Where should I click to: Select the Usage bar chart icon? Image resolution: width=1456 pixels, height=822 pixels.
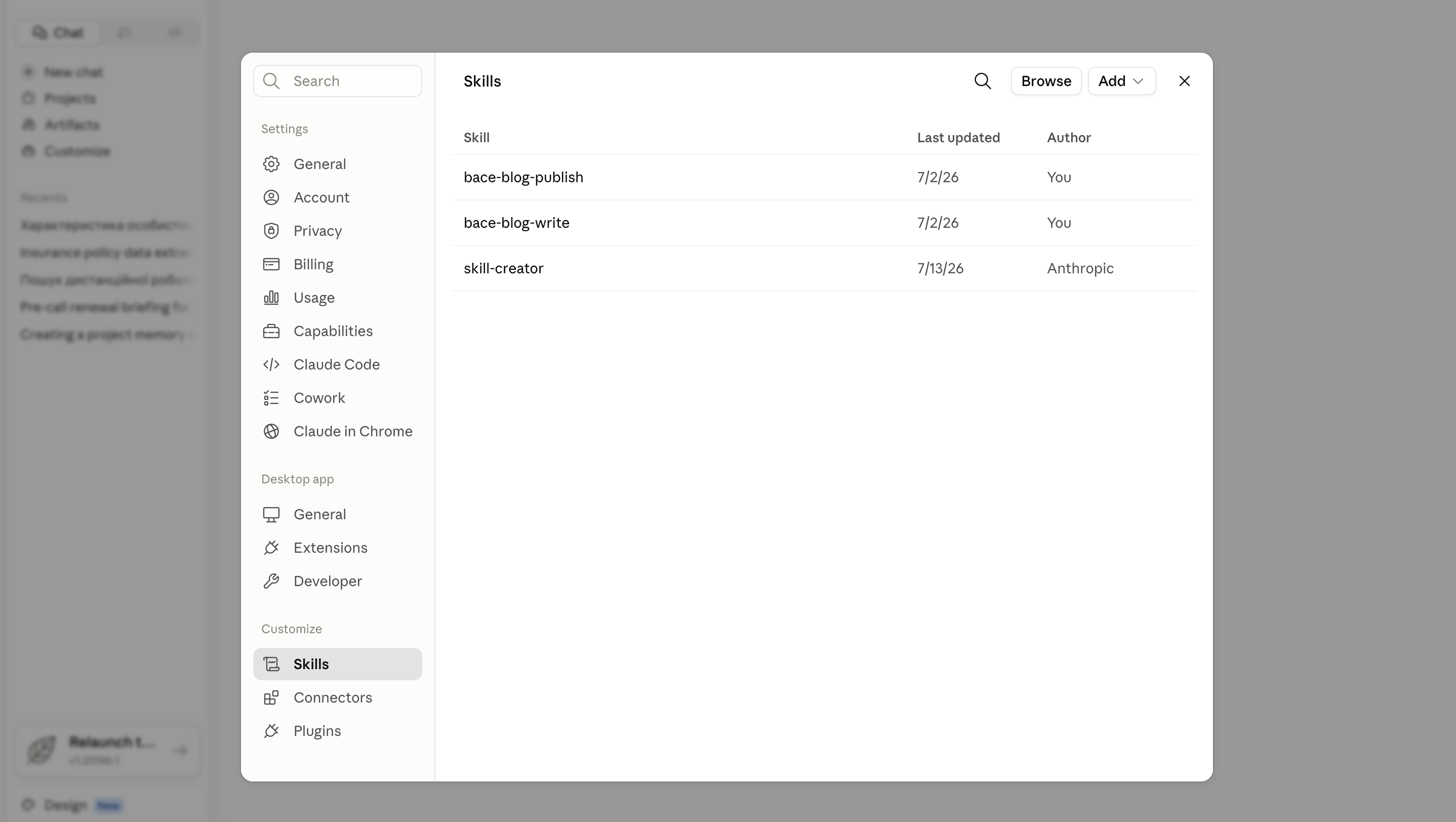click(x=271, y=297)
